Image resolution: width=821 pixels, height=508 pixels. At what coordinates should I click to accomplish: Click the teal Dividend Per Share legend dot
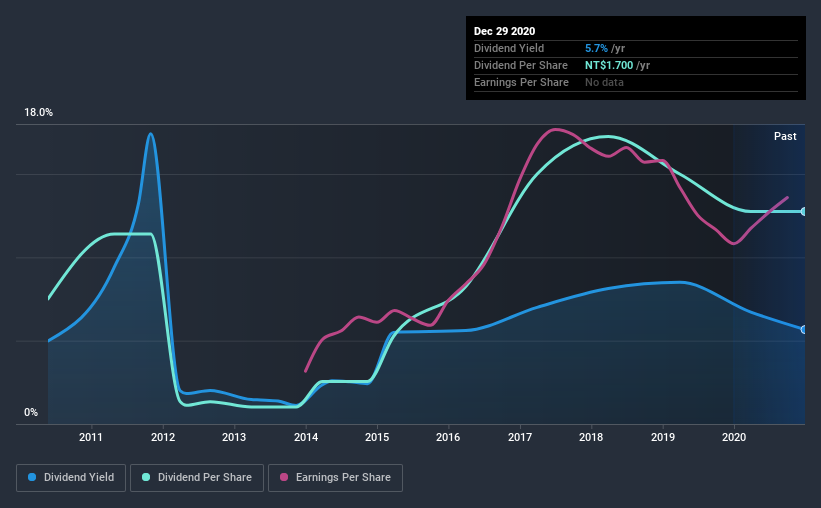click(146, 477)
